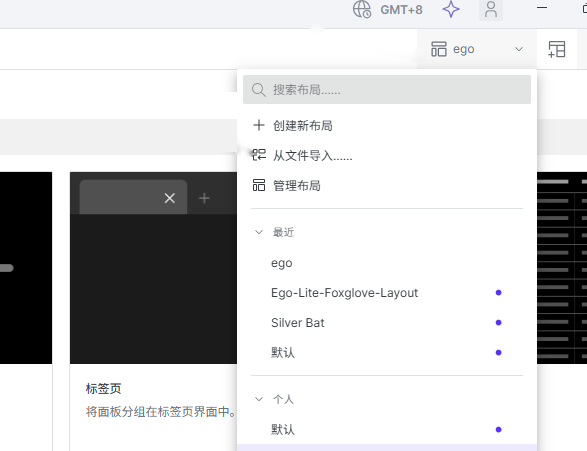Click the manage layouts icon

click(259, 185)
